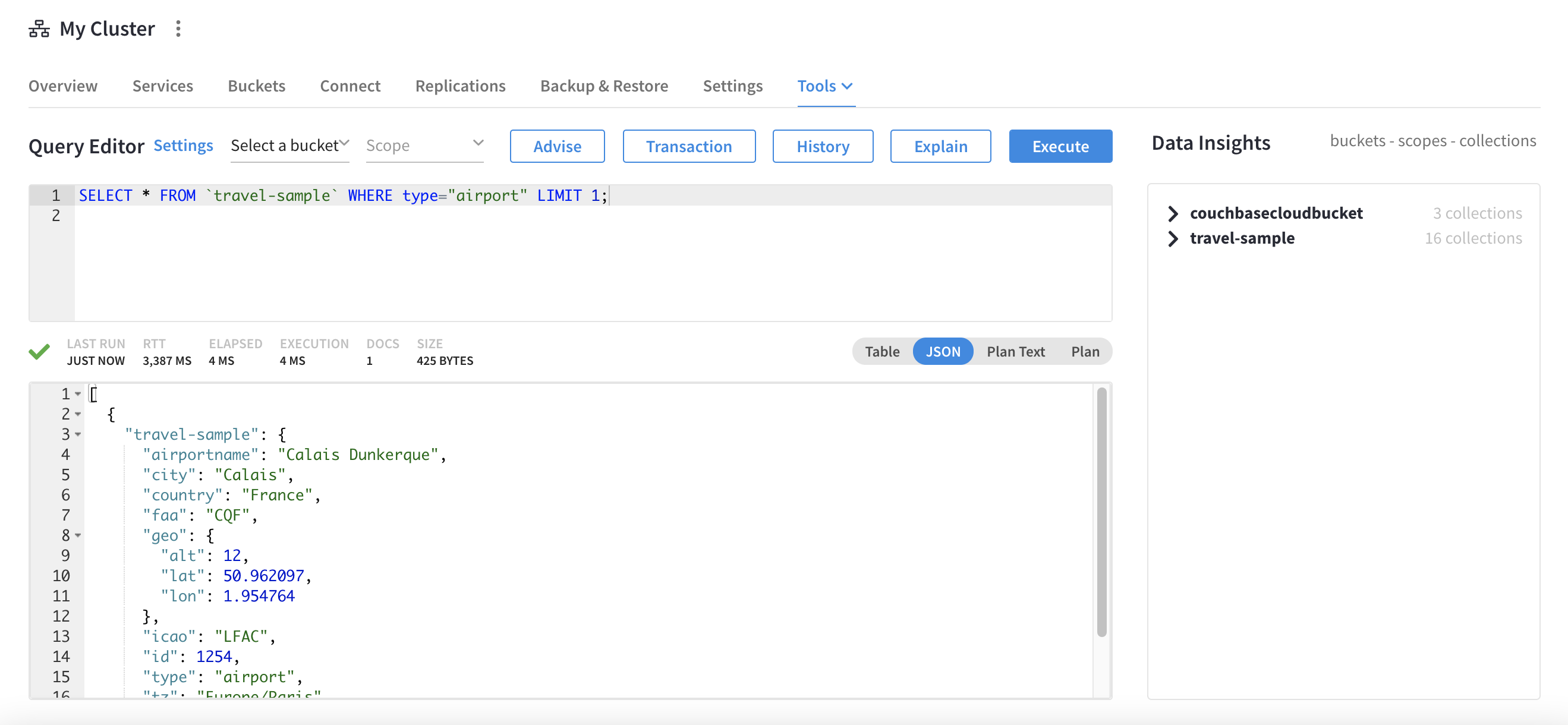Screen dimensions: 1568x725
Task: Collapse the line 1 fold arrow in results
Action: [x=78, y=395]
